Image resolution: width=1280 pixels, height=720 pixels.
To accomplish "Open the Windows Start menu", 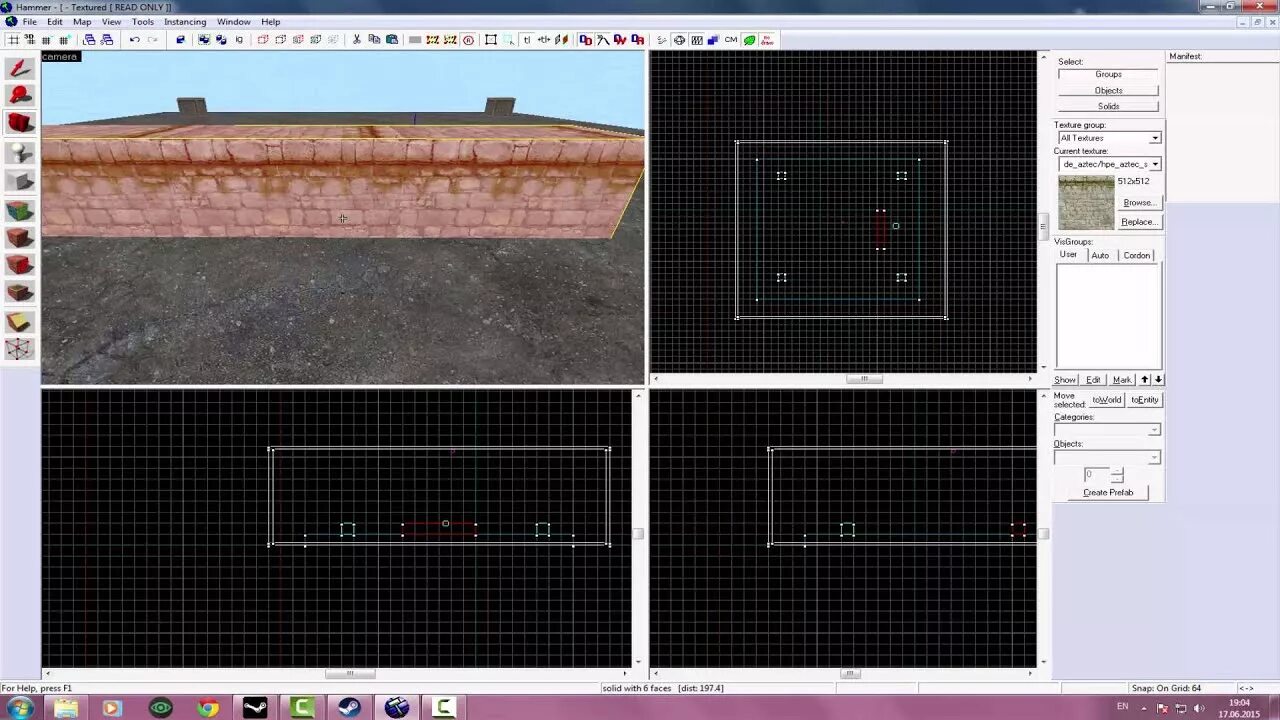I will click(19, 708).
